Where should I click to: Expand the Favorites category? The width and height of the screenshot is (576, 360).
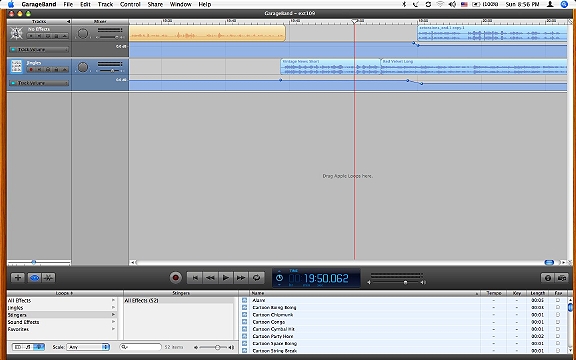pyautogui.click(x=113, y=329)
